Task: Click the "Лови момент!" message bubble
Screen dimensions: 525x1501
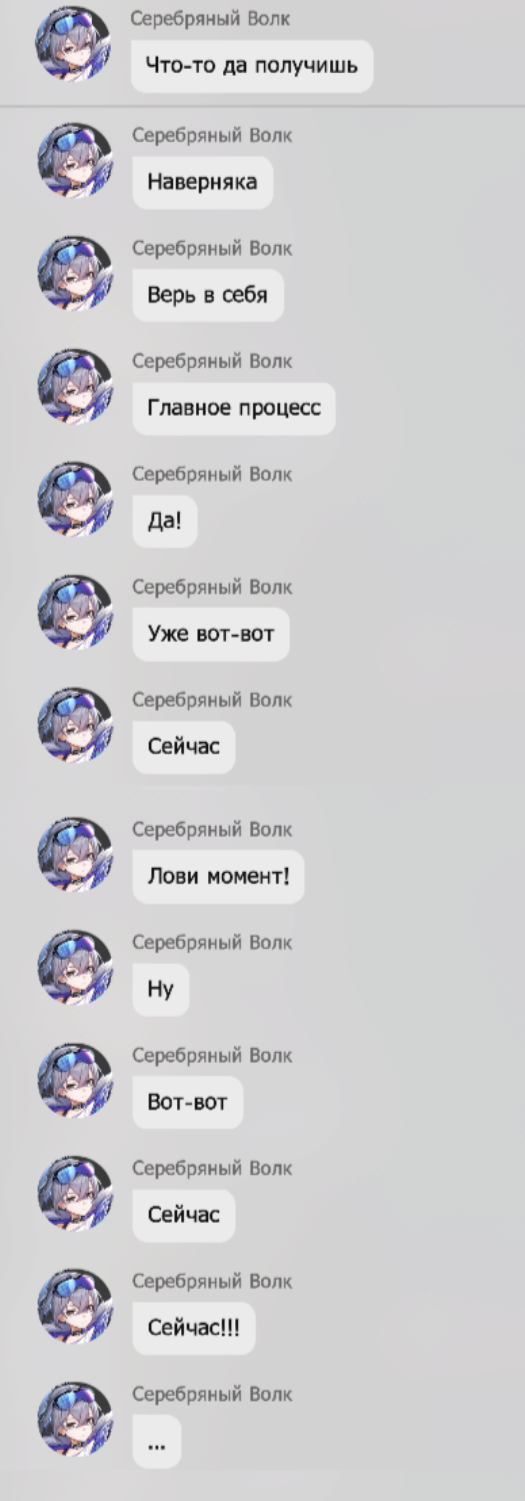Action: coord(218,877)
